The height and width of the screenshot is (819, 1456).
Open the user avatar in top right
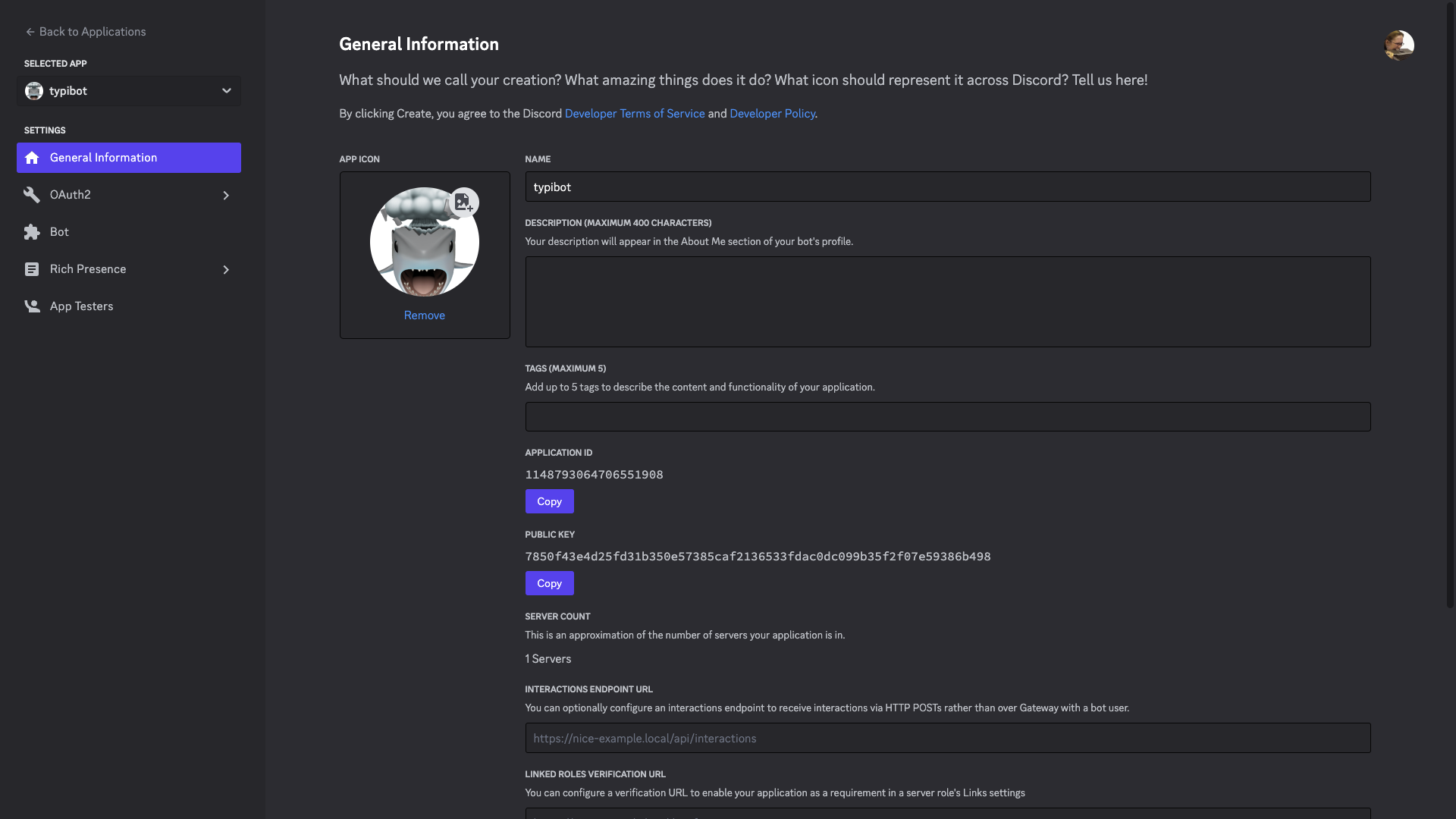(x=1399, y=45)
